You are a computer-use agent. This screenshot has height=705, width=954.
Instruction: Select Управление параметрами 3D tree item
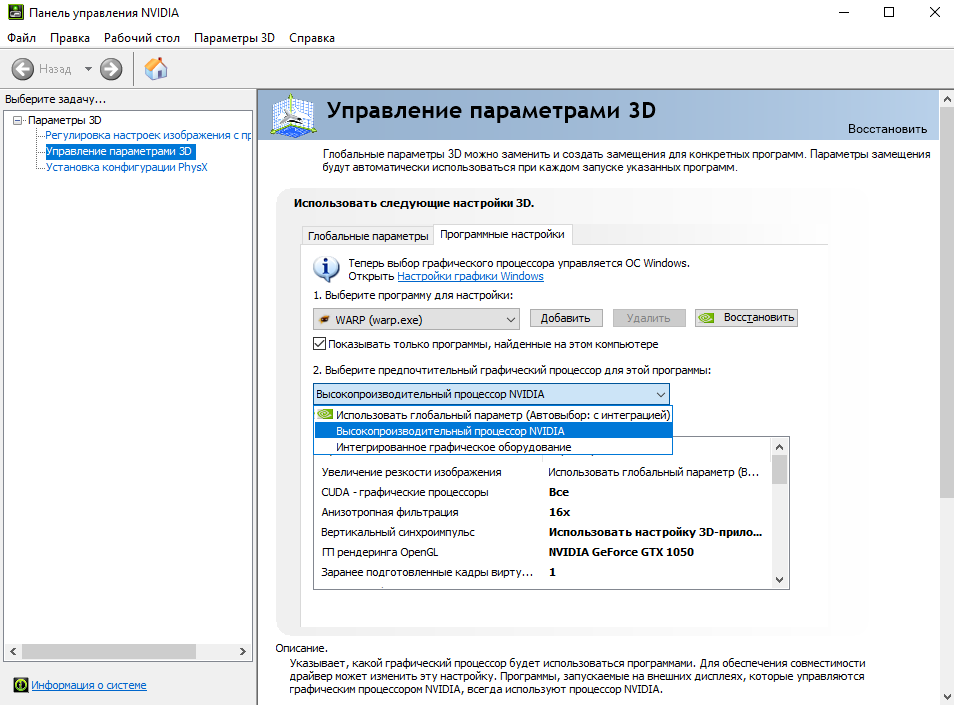pos(120,151)
